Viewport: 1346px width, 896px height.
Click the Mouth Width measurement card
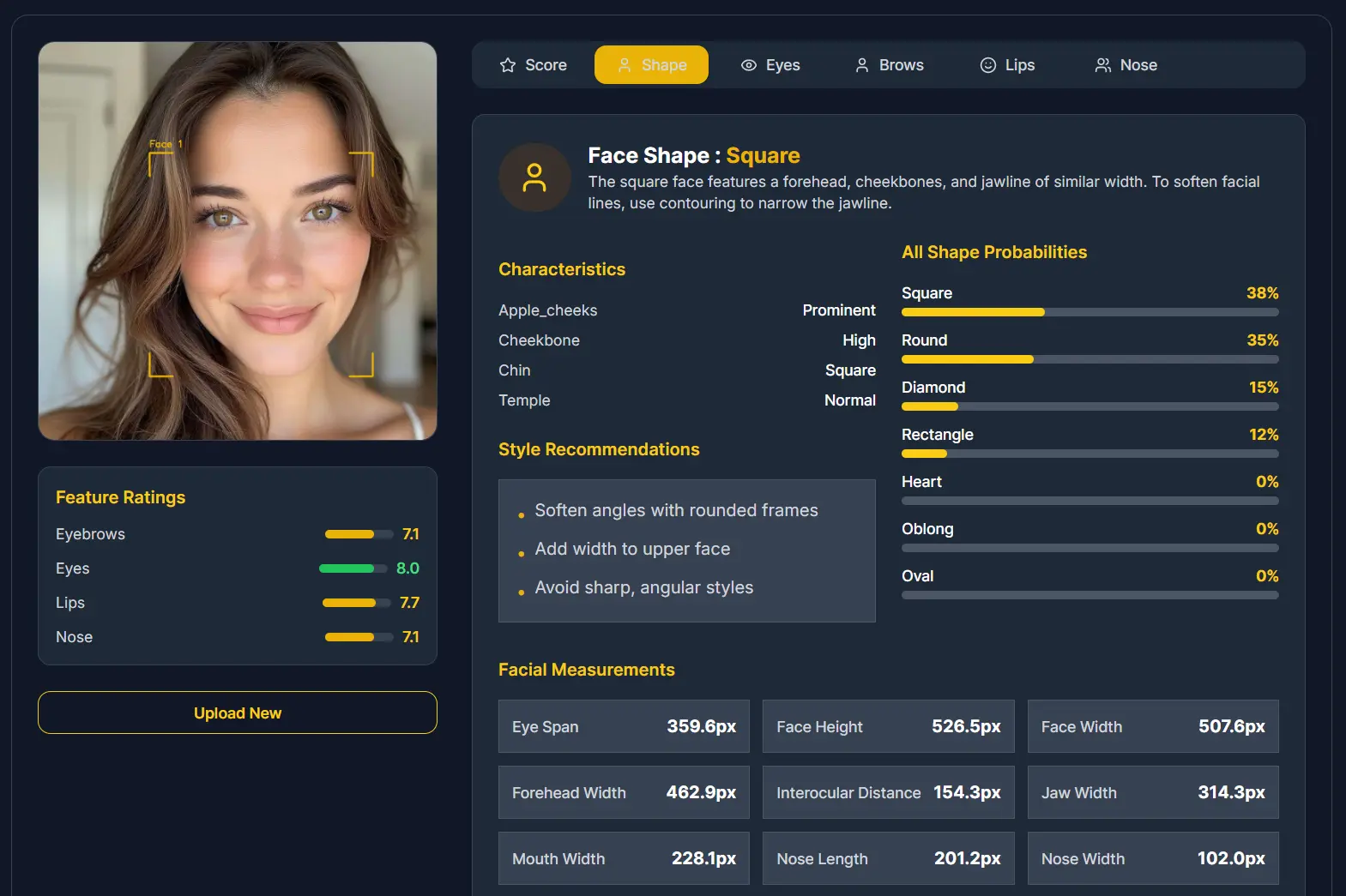624,858
